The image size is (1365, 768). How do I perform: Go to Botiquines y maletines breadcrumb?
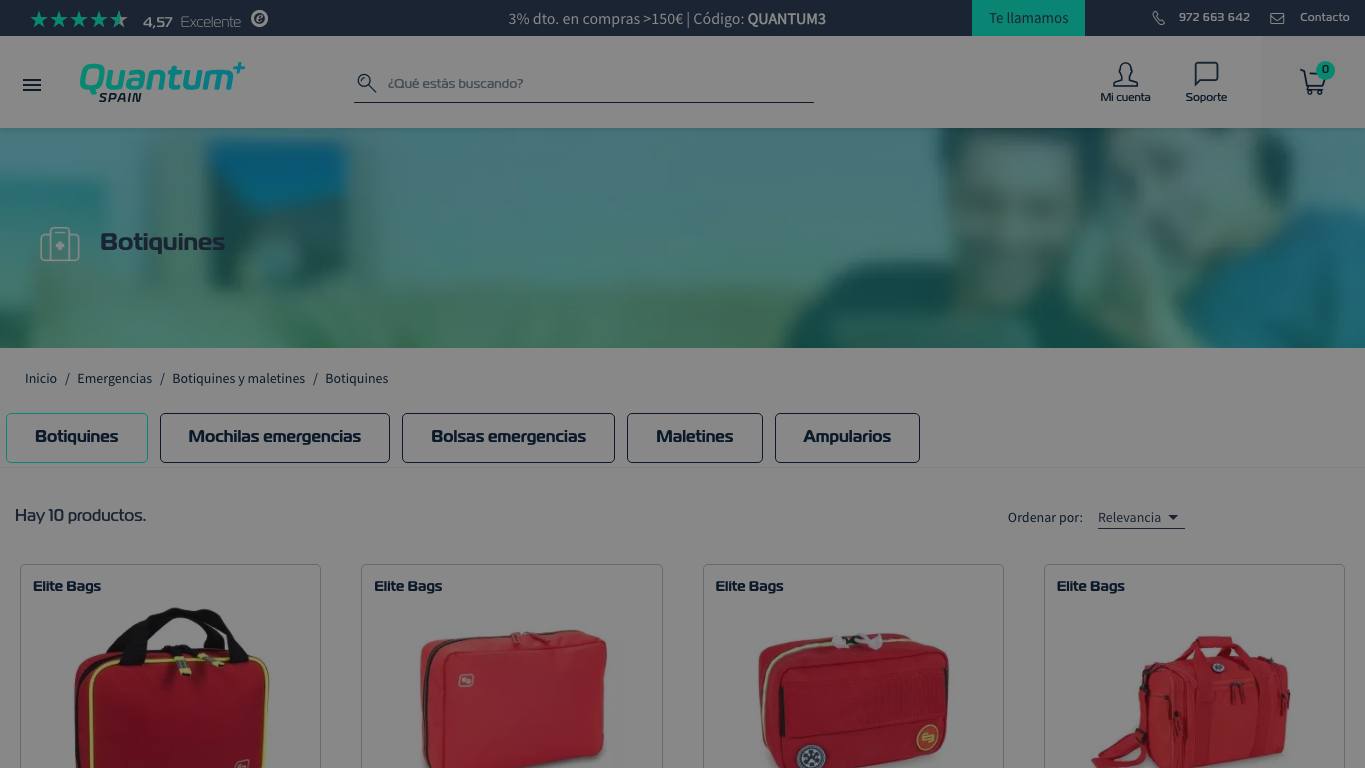tap(239, 378)
